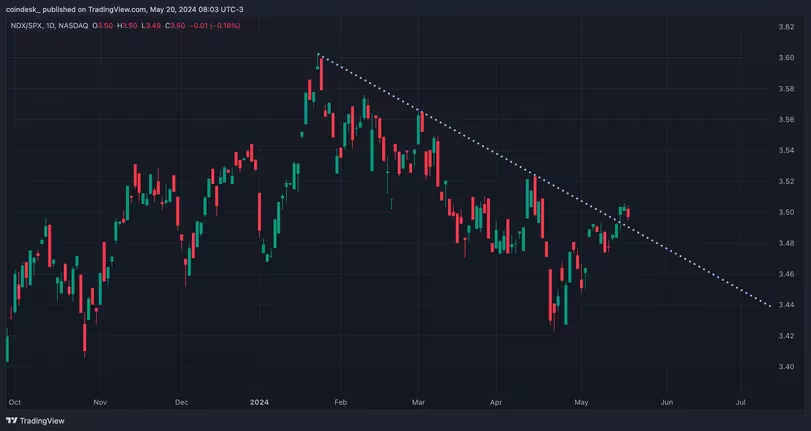The image size is (811, 431).
Task: Click the 3.48 price axis label
Action: point(786,243)
